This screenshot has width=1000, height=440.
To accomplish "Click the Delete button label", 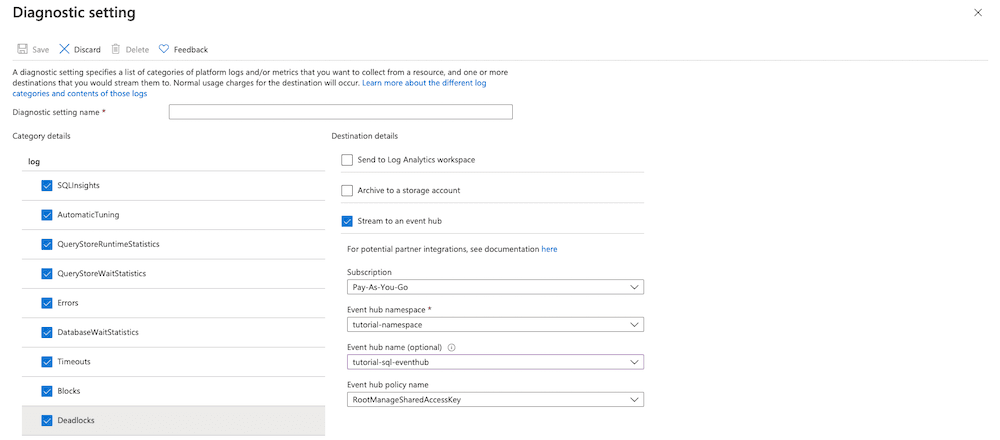I will click(137, 50).
